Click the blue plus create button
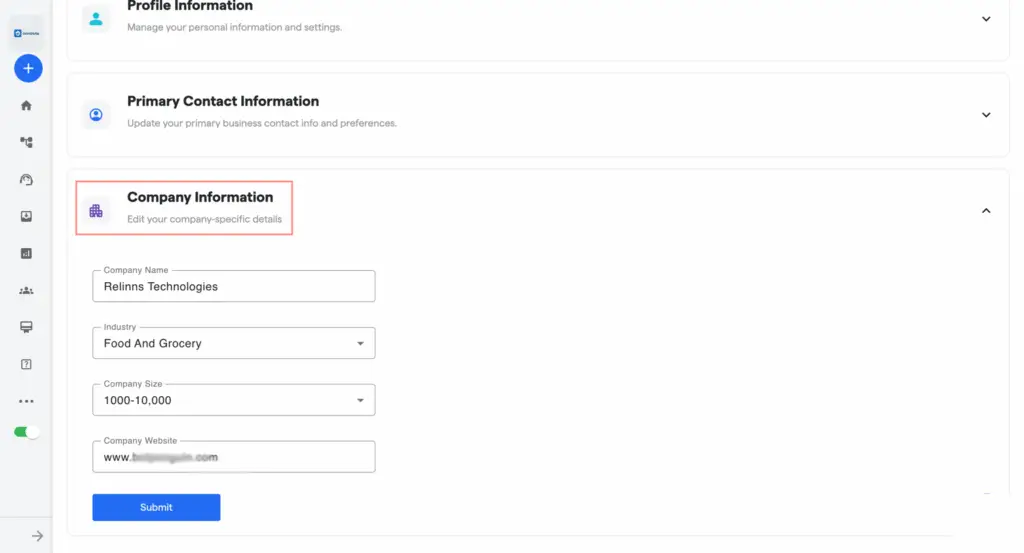 pos(27,68)
